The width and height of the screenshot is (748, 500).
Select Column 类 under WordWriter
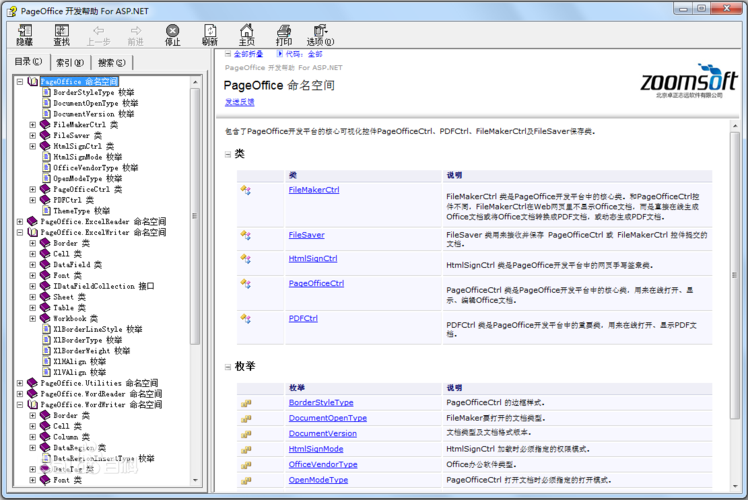(71, 437)
